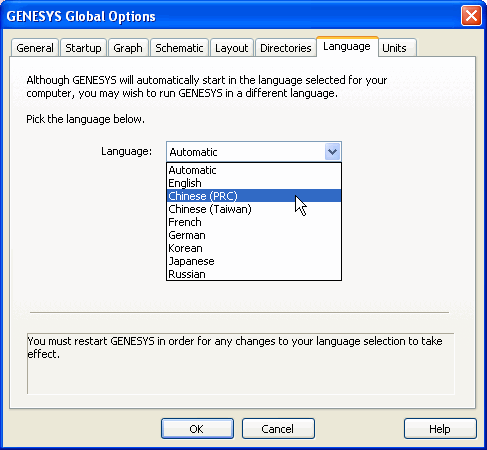Switch to the Startup tab
This screenshot has width=487, height=450.
(83, 48)
